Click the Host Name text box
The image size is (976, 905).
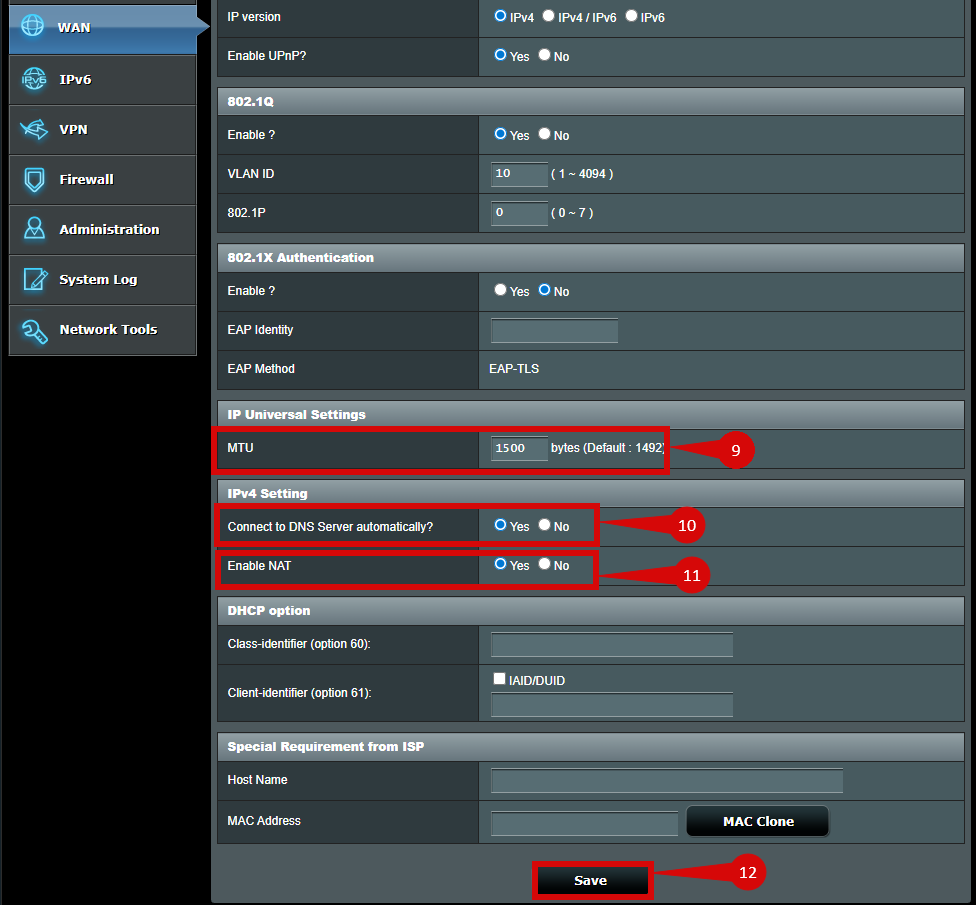click(666, 780)
